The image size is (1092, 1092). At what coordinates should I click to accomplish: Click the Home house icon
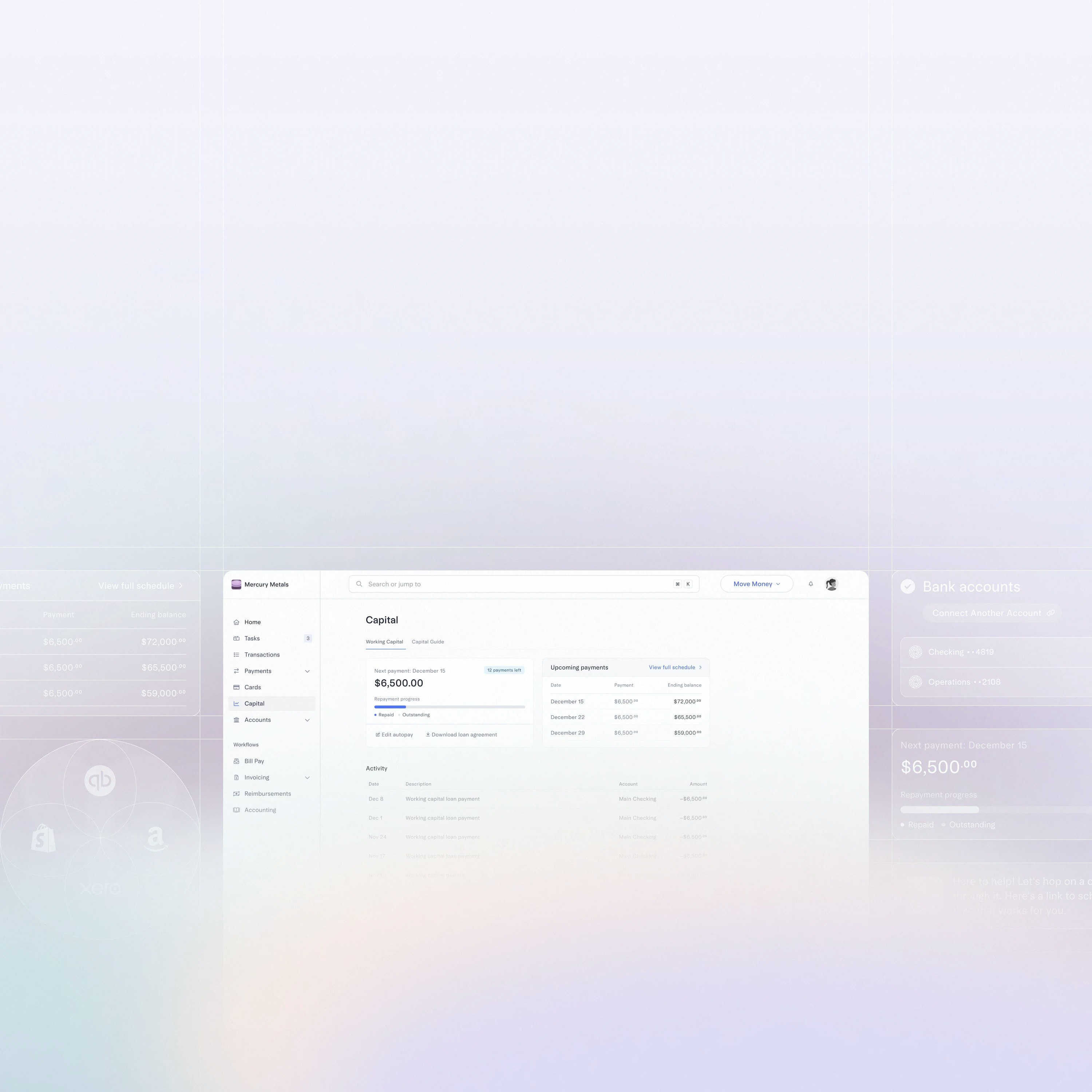click(x=236, y=622)
